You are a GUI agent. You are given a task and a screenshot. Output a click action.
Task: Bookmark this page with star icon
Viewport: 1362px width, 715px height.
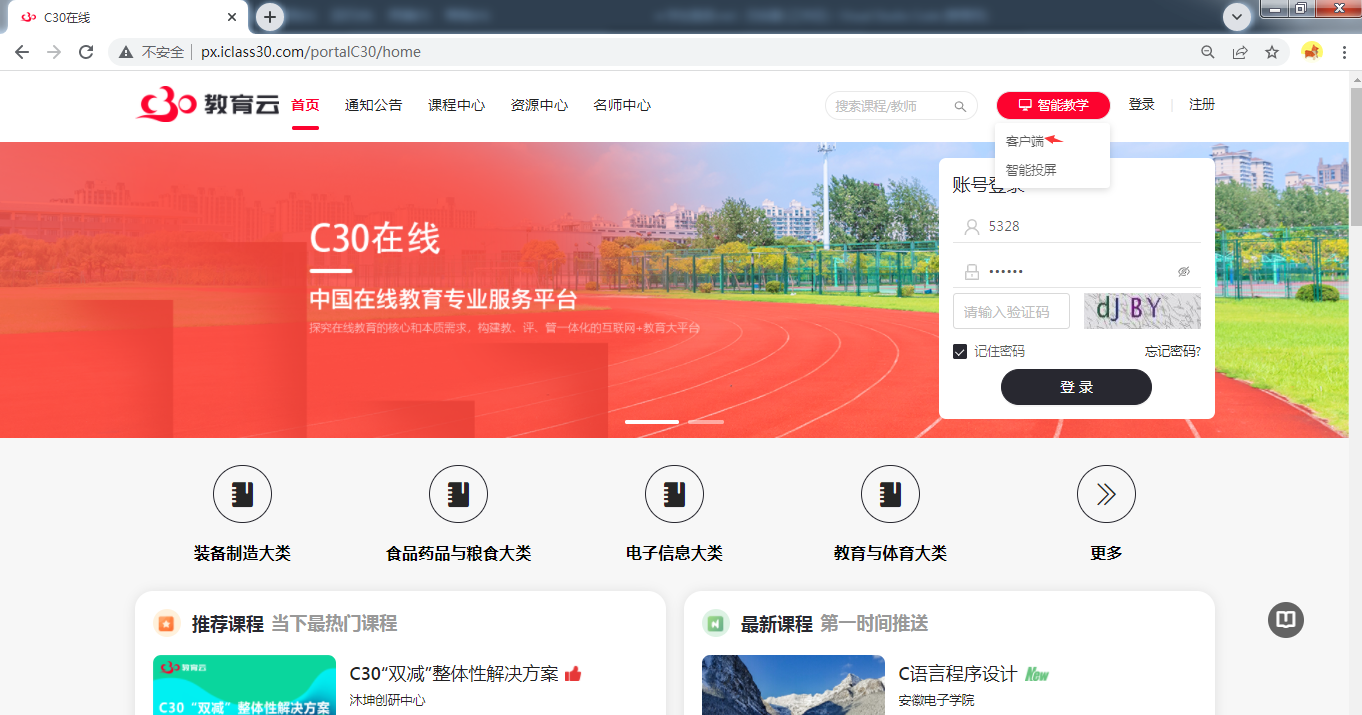pos(1272,52)
